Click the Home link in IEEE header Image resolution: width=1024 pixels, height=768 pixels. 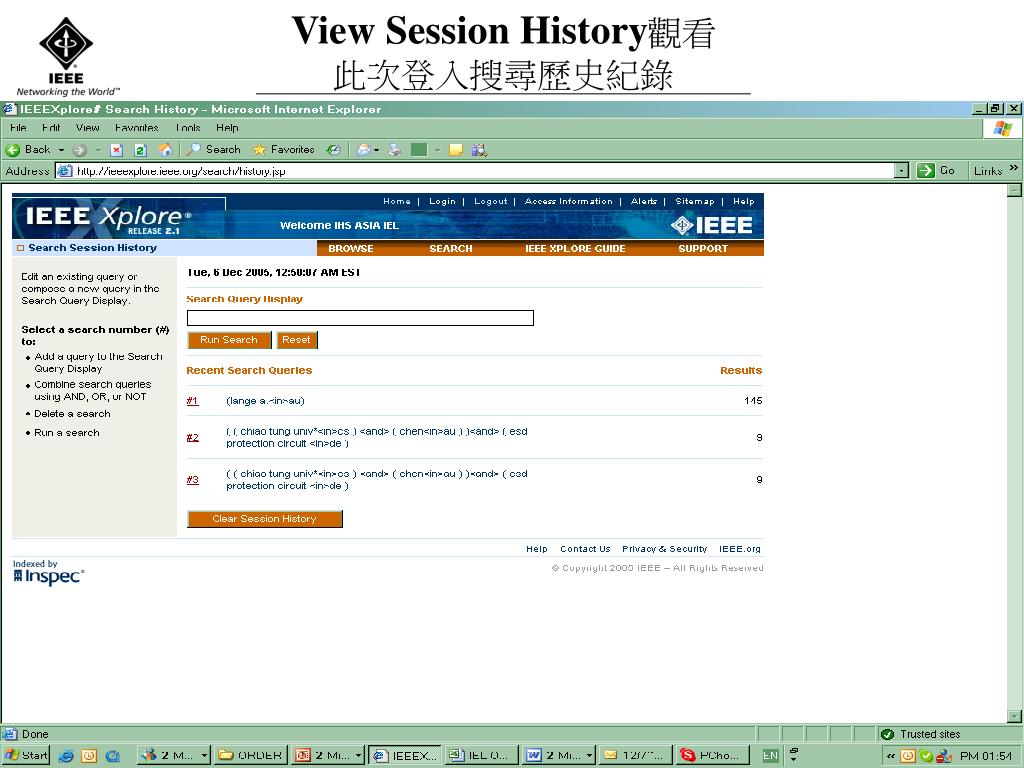pyautogui.click(x=397, y=201)
